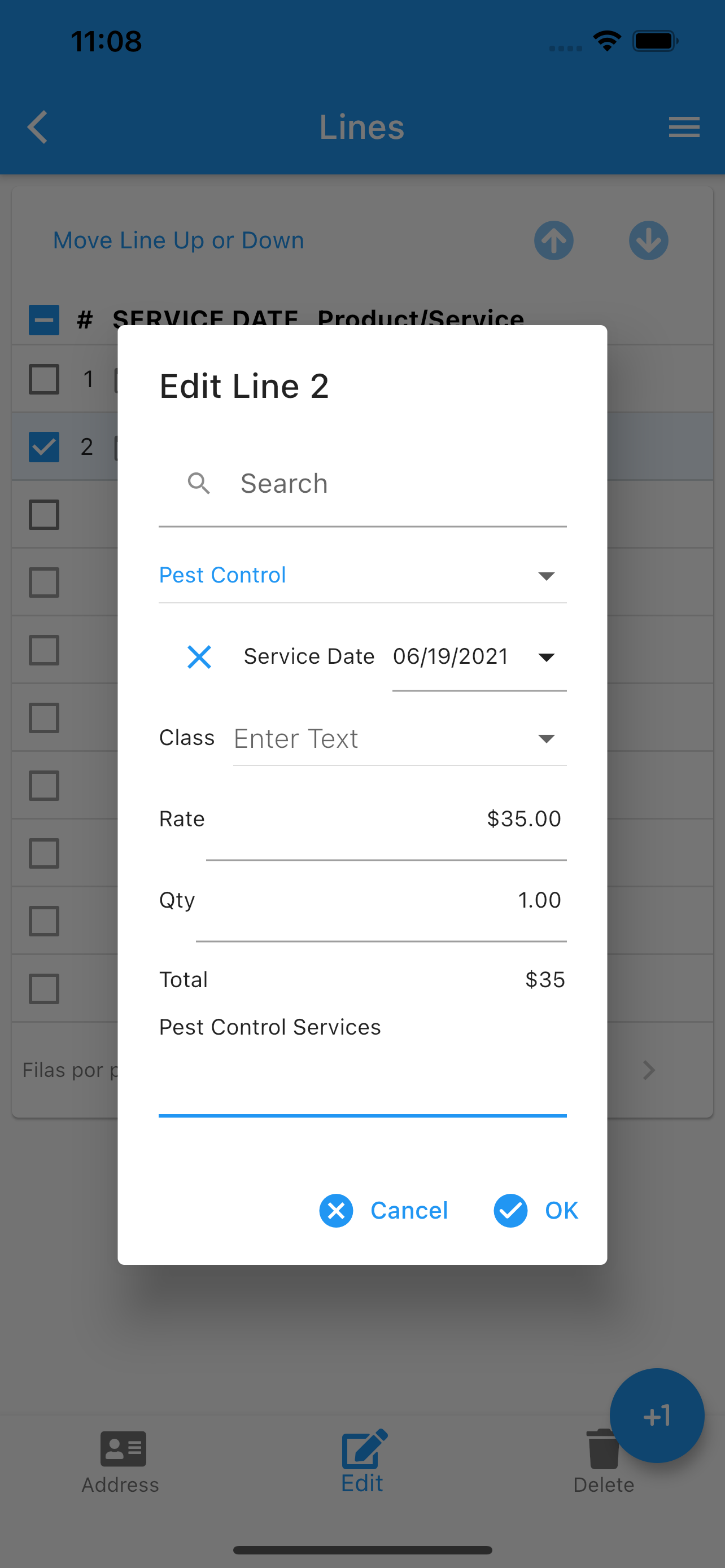Check the line 1 checkbox
This screenshot has width=725, height=1568.
(44, 379)
